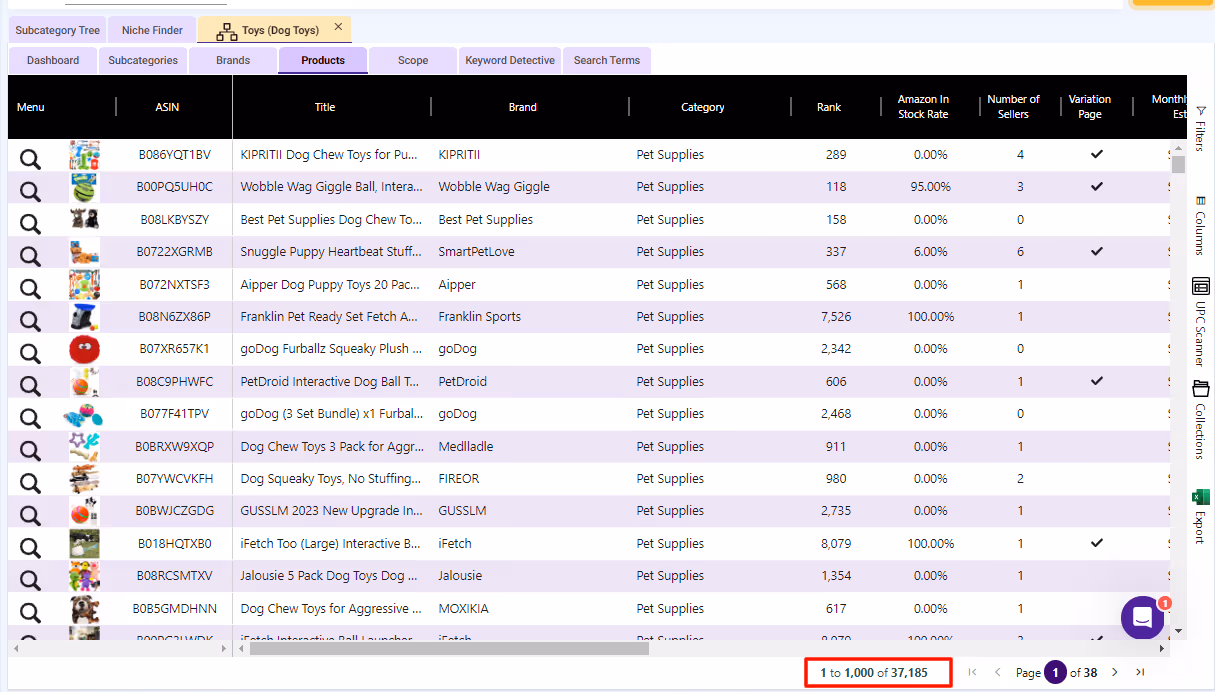
Task: Click brand SmartPetLove cell
Action: [476, 252]
